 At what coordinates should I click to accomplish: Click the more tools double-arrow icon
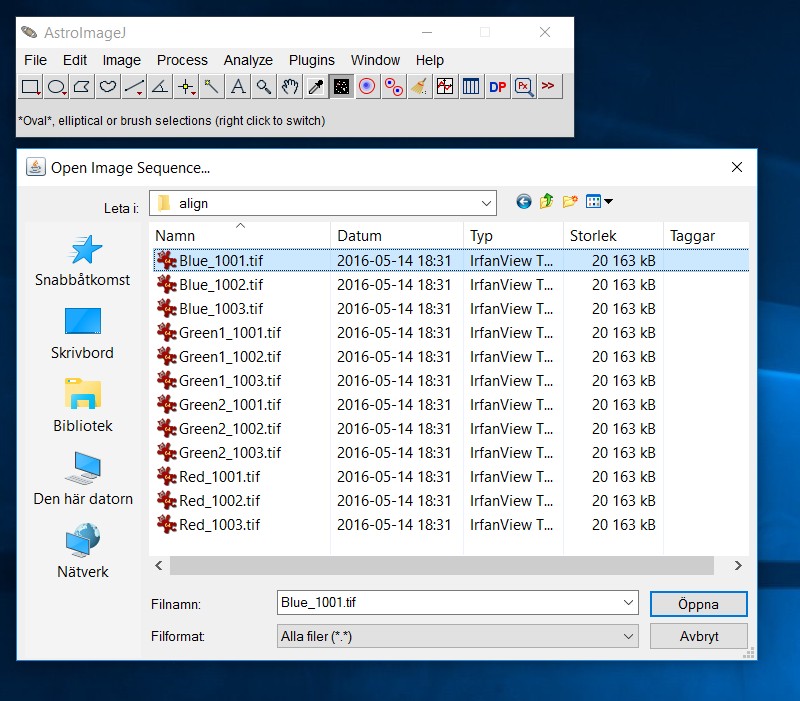[x=549, y=86]
